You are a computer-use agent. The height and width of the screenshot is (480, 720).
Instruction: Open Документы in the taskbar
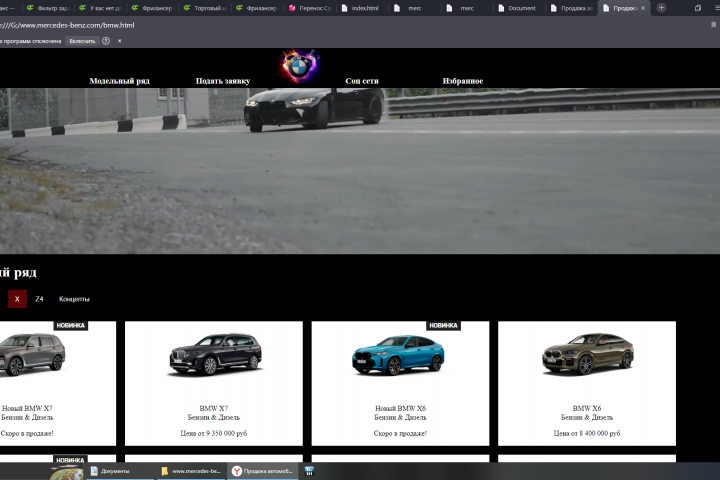[121, 471]
